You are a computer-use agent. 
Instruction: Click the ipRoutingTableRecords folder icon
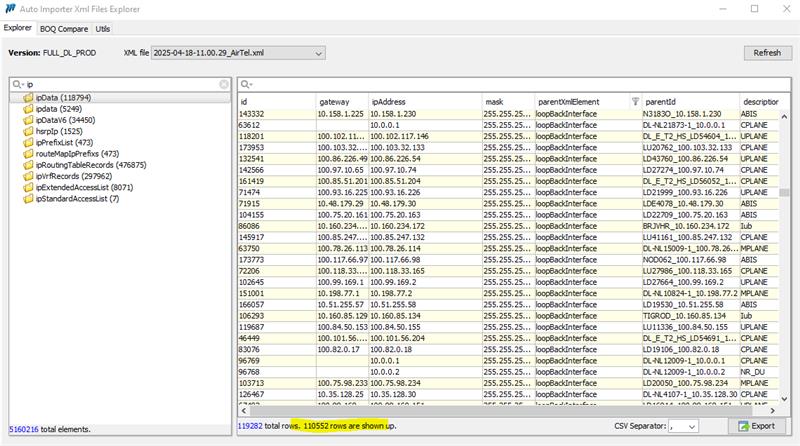[x=28, y=164]
